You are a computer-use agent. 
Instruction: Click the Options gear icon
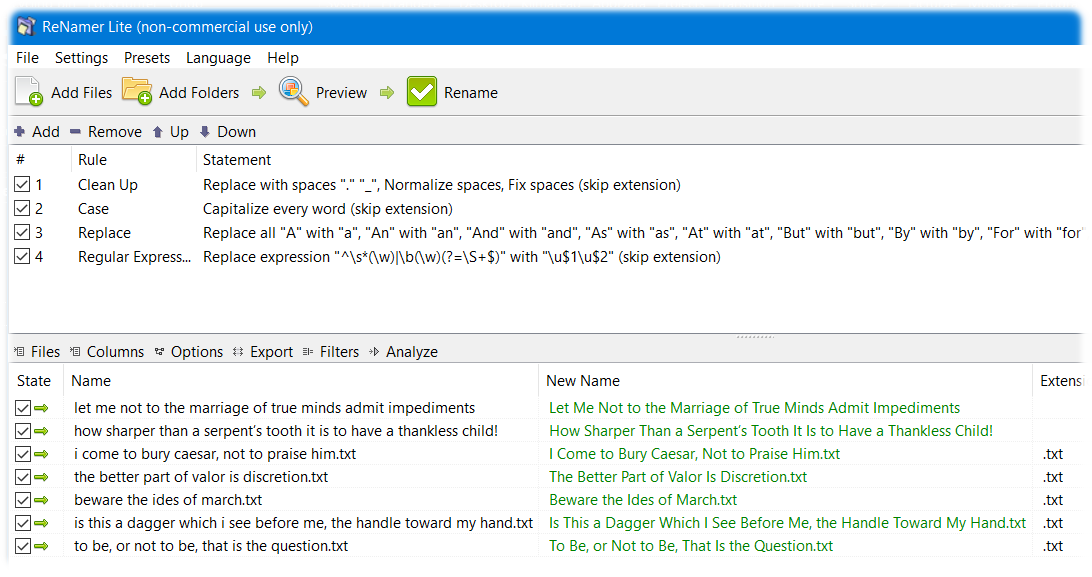[159, 351]
